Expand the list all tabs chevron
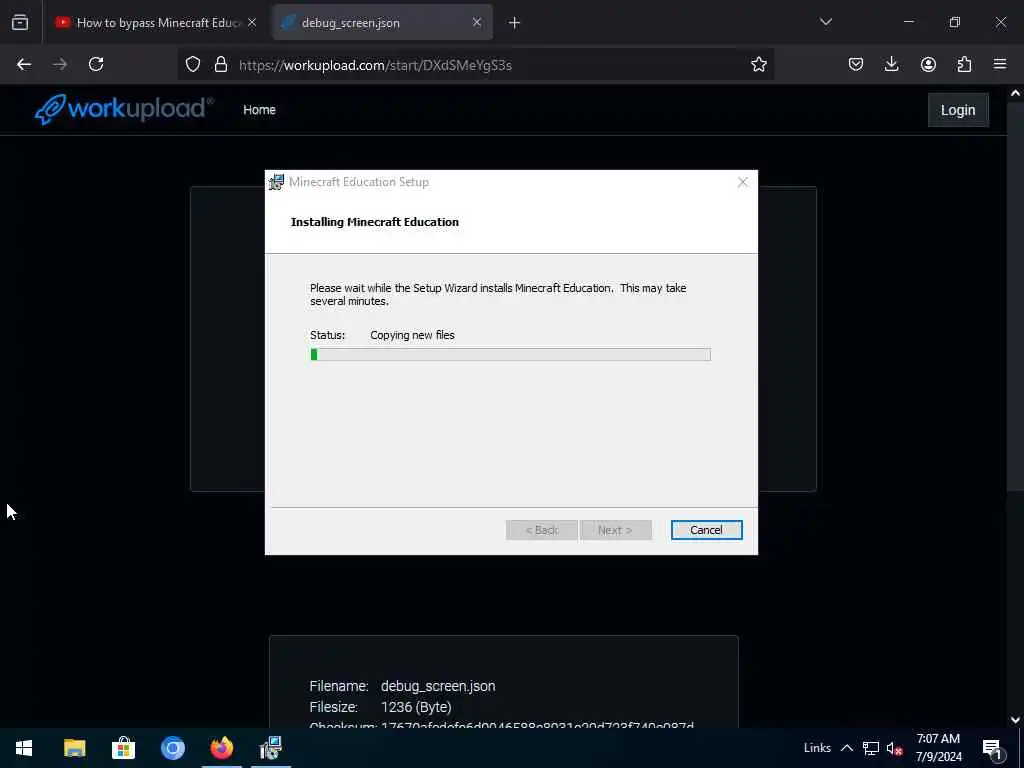This screenshot has height=768, width=1024. pos(826,22)
